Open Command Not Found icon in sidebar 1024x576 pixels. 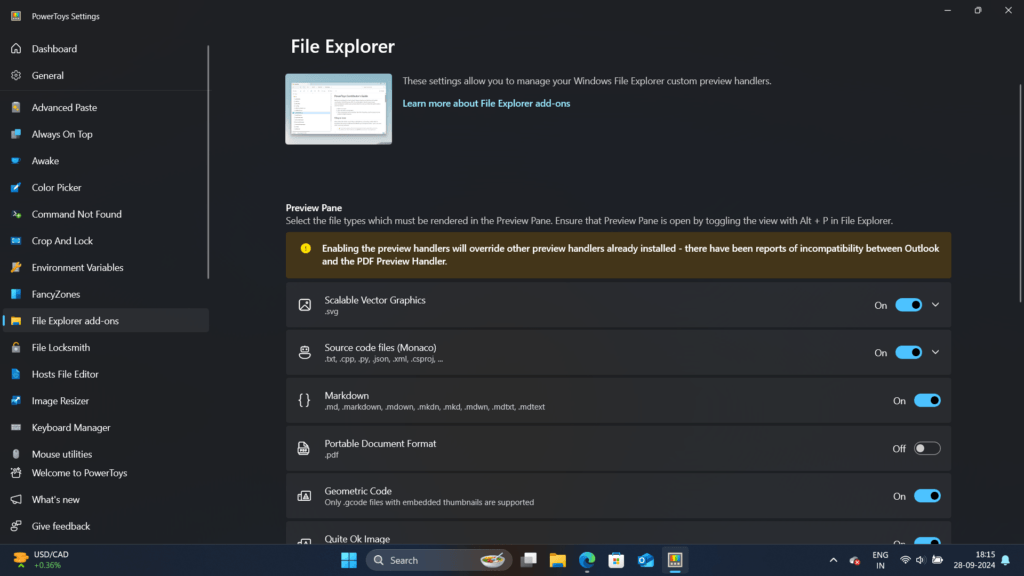[16, 214]
